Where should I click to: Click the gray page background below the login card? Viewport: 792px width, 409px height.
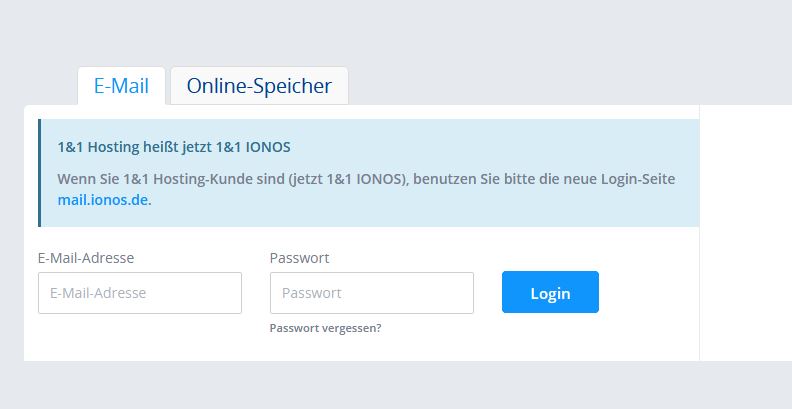click(x=396, y=385)
